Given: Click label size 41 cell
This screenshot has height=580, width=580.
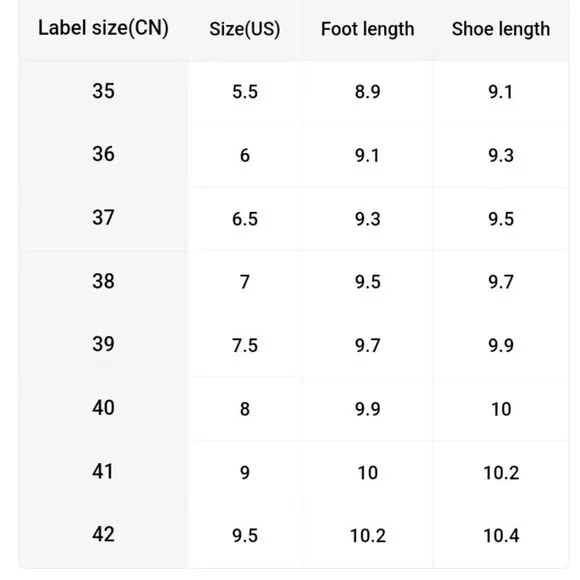Looking at the screenshot, I should 103,472.
